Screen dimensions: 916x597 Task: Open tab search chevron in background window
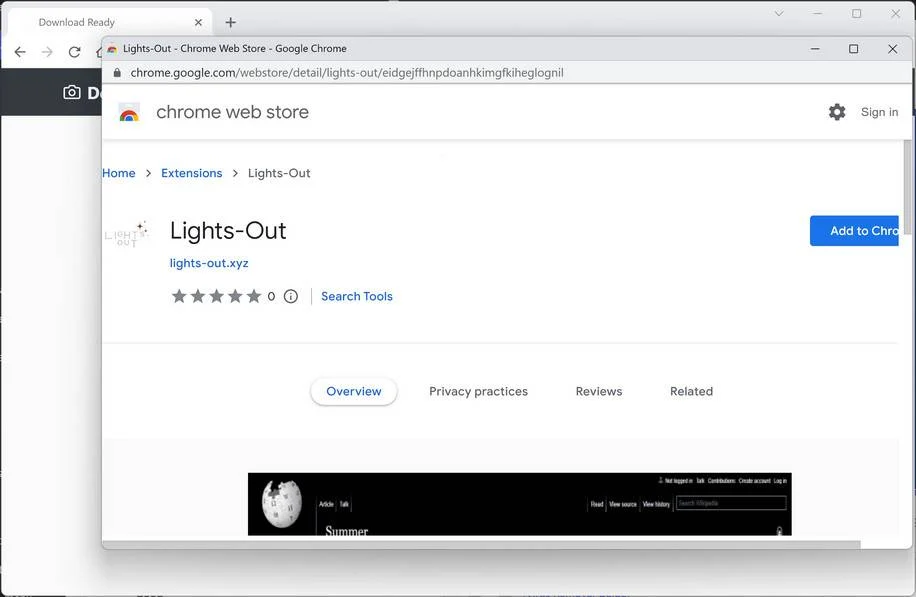[779, 13]
